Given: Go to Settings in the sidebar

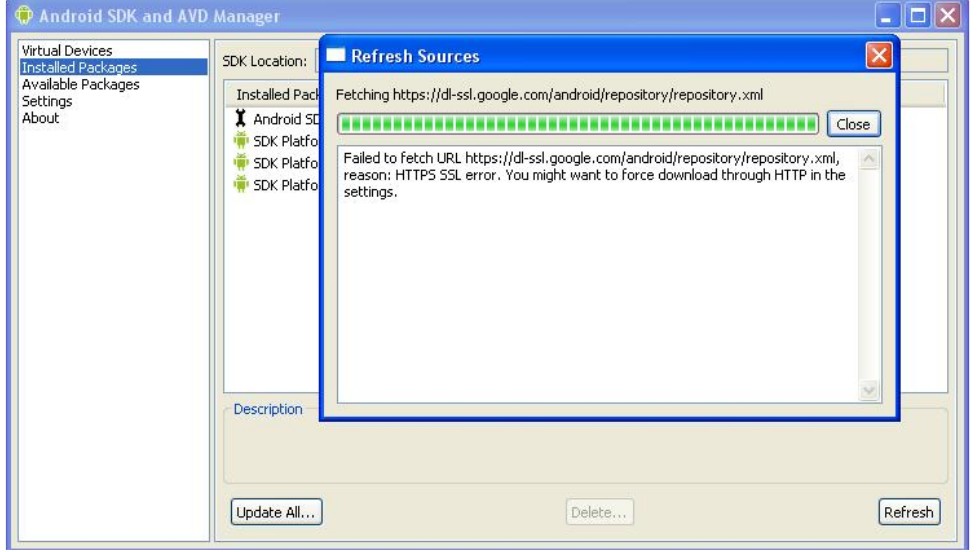Looking at the screenshot, I should click(47, 101).
